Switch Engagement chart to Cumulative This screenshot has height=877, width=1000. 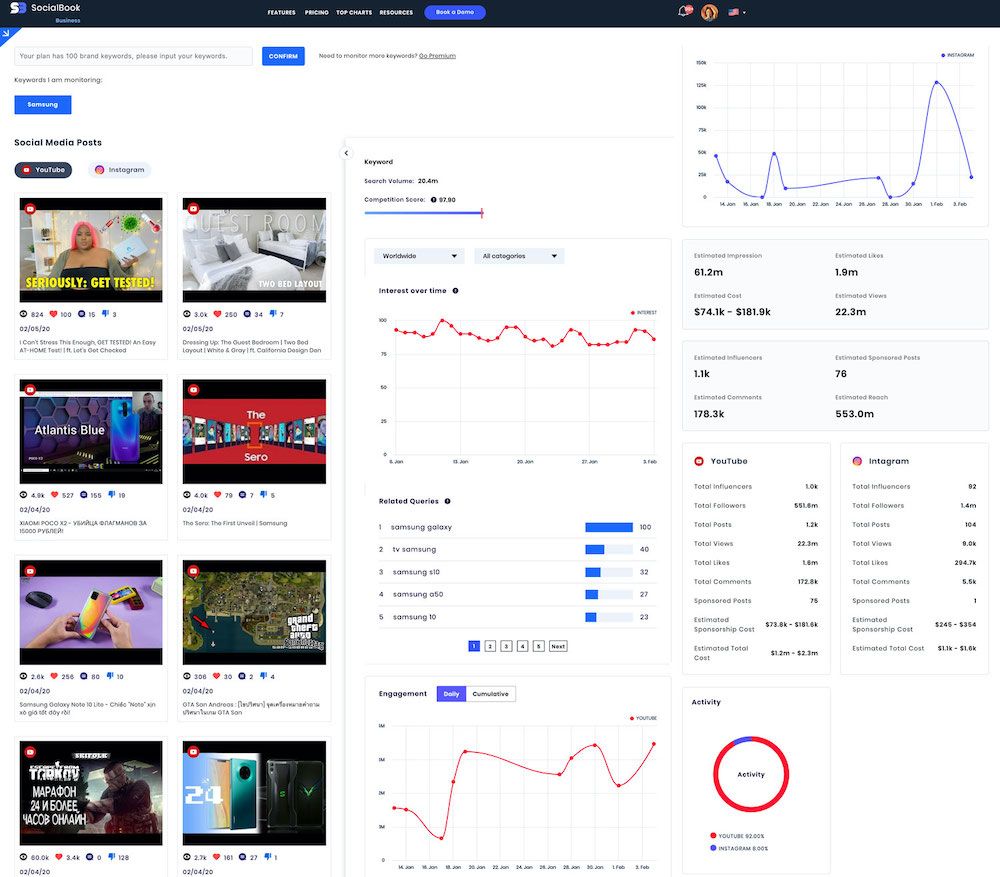point(490,694)
